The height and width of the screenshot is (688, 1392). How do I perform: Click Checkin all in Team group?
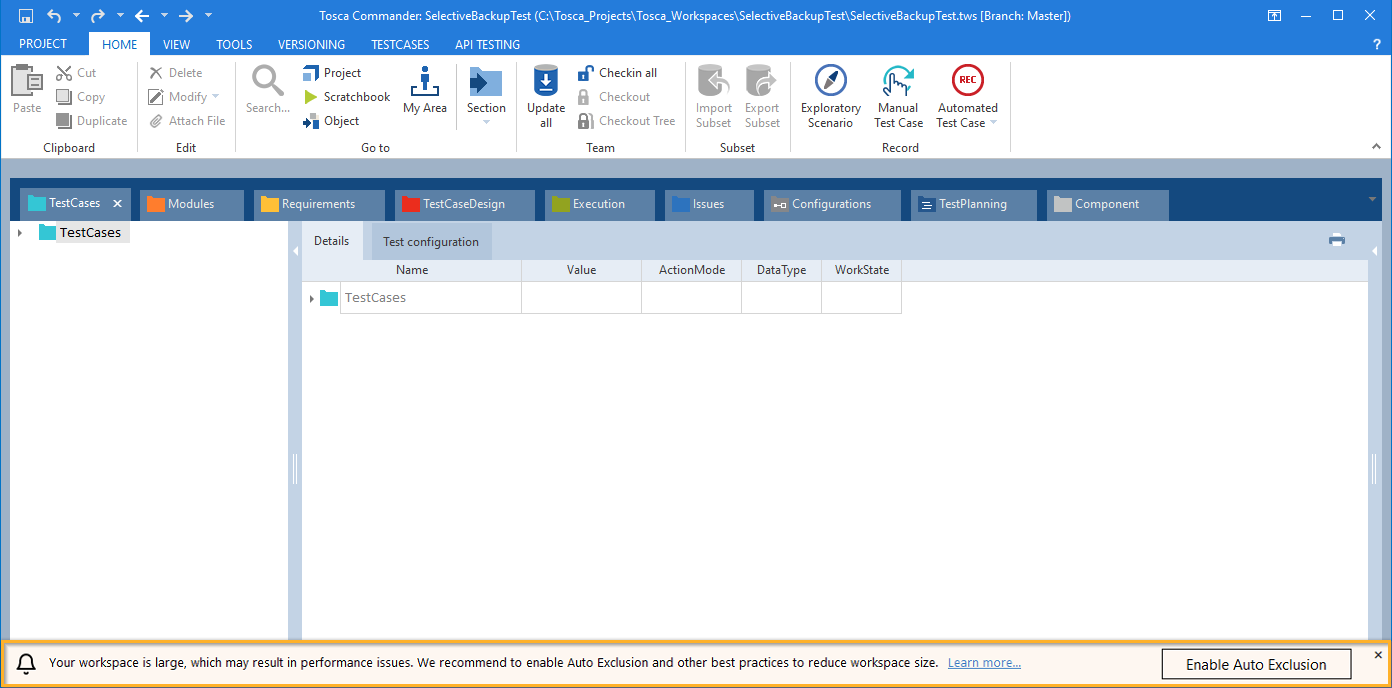pyautogui.click(x=618, y=73)
